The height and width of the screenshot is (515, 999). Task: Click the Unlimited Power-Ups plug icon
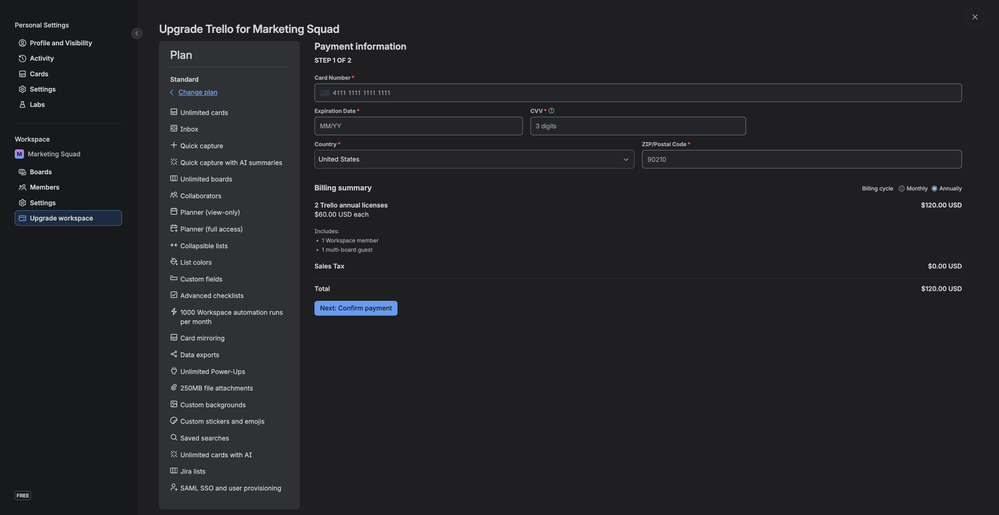pyautogui.click(x=173, y=371)
